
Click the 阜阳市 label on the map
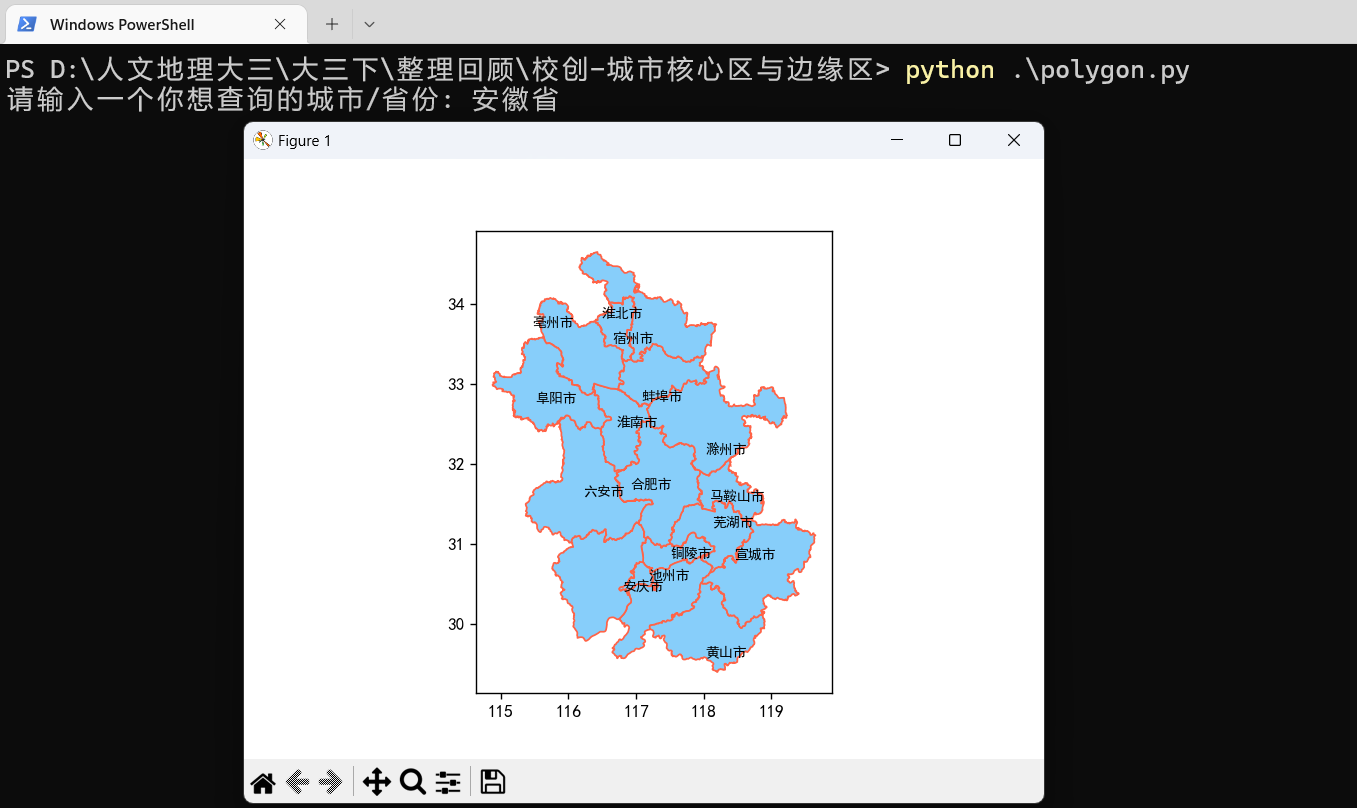(x=556, y=398)
